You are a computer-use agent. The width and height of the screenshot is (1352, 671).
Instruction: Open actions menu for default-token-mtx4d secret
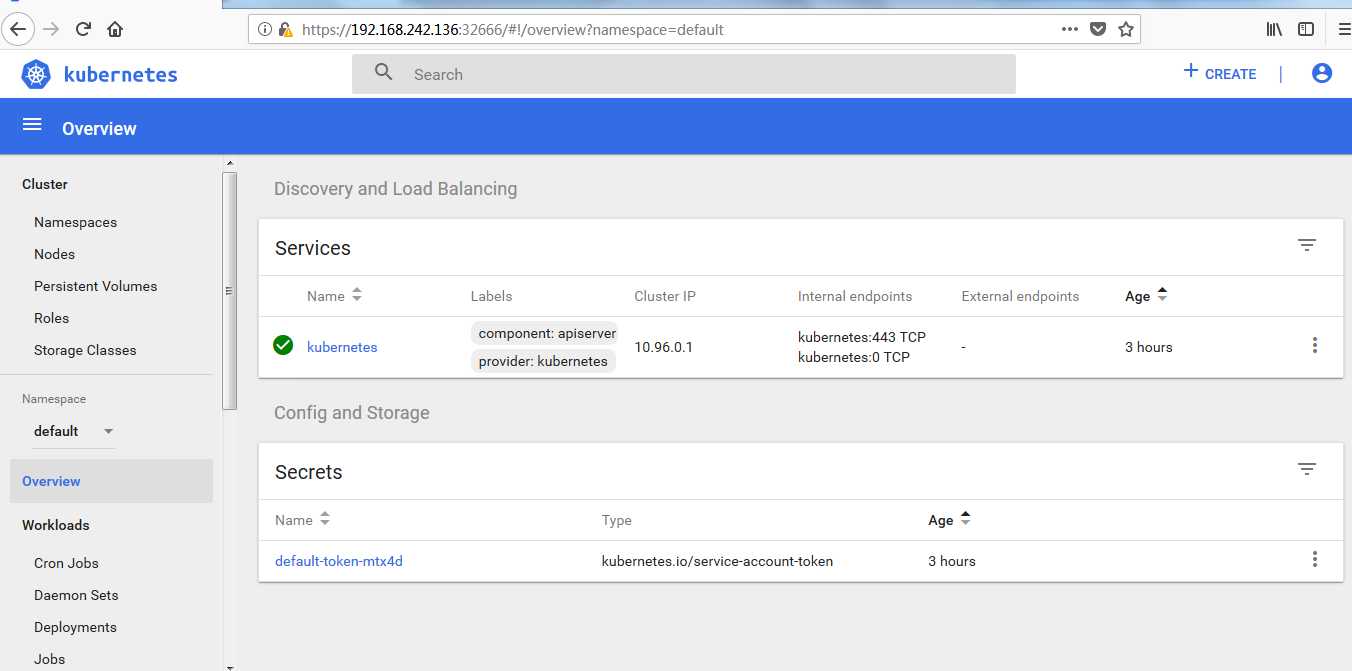click(x=1315, y=559)
